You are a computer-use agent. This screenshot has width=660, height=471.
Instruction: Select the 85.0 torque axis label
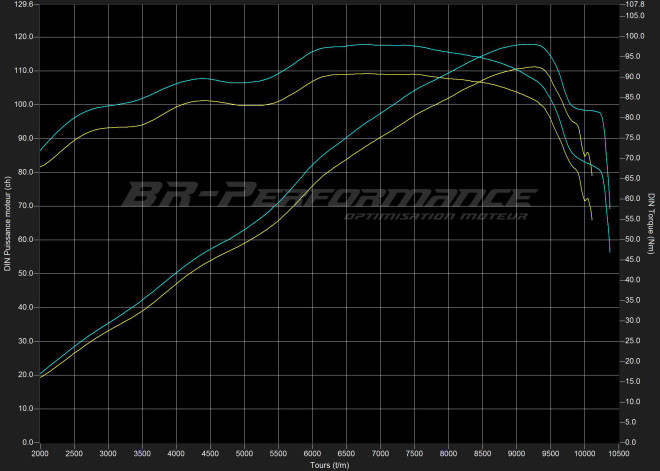click(x=633, y=97)
